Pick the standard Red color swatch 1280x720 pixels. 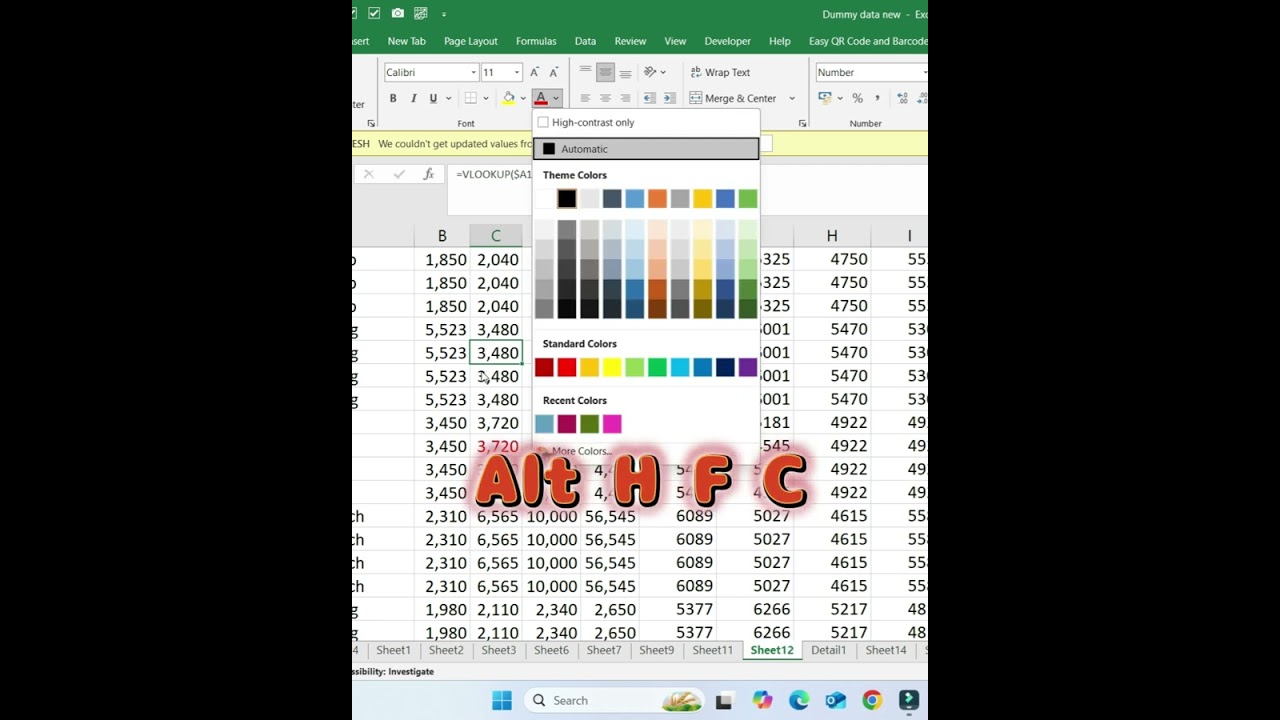pyautogui.click(x=567, y=368)
